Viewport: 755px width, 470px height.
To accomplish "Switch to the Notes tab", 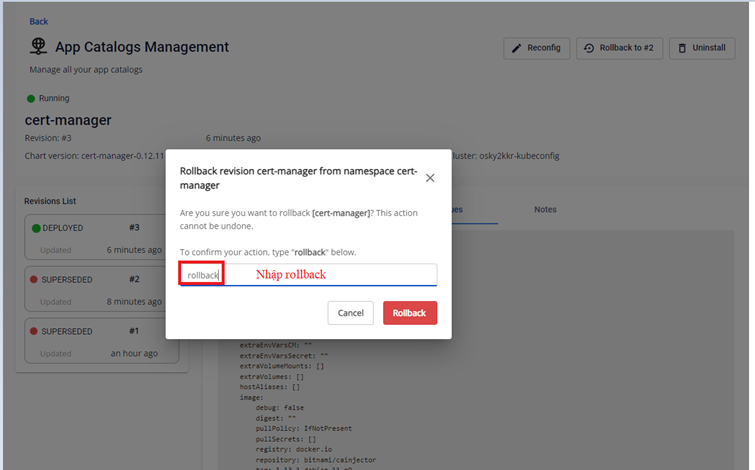I will coord(545,210).
